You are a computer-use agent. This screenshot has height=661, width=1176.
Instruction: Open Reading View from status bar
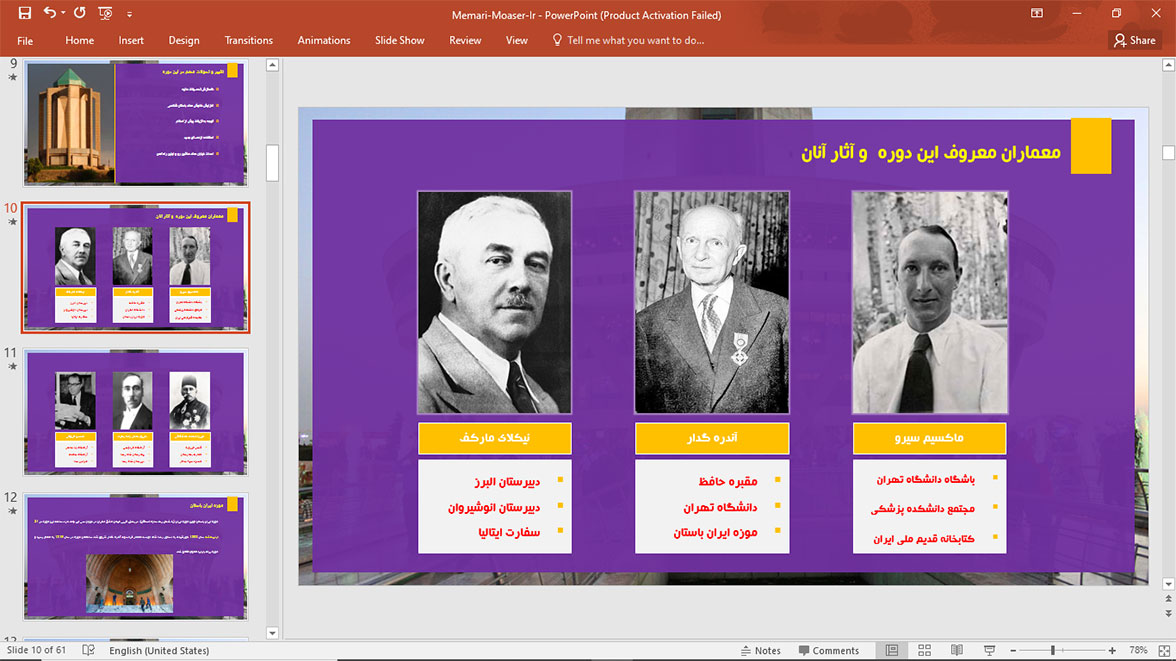[x=957, y=650]
